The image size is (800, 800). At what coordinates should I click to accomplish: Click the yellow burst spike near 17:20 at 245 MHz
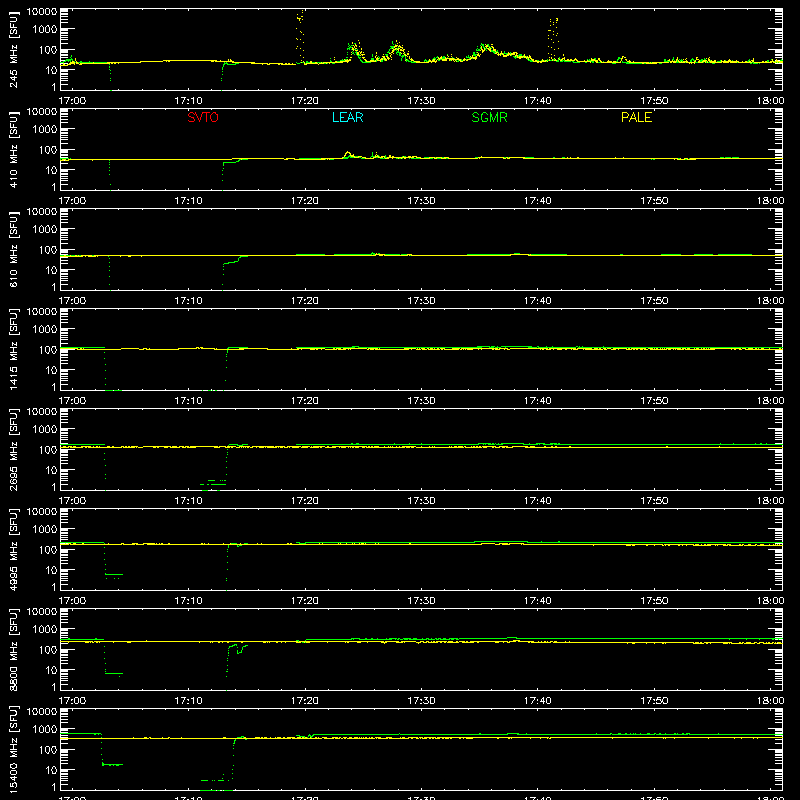(300, 36)
